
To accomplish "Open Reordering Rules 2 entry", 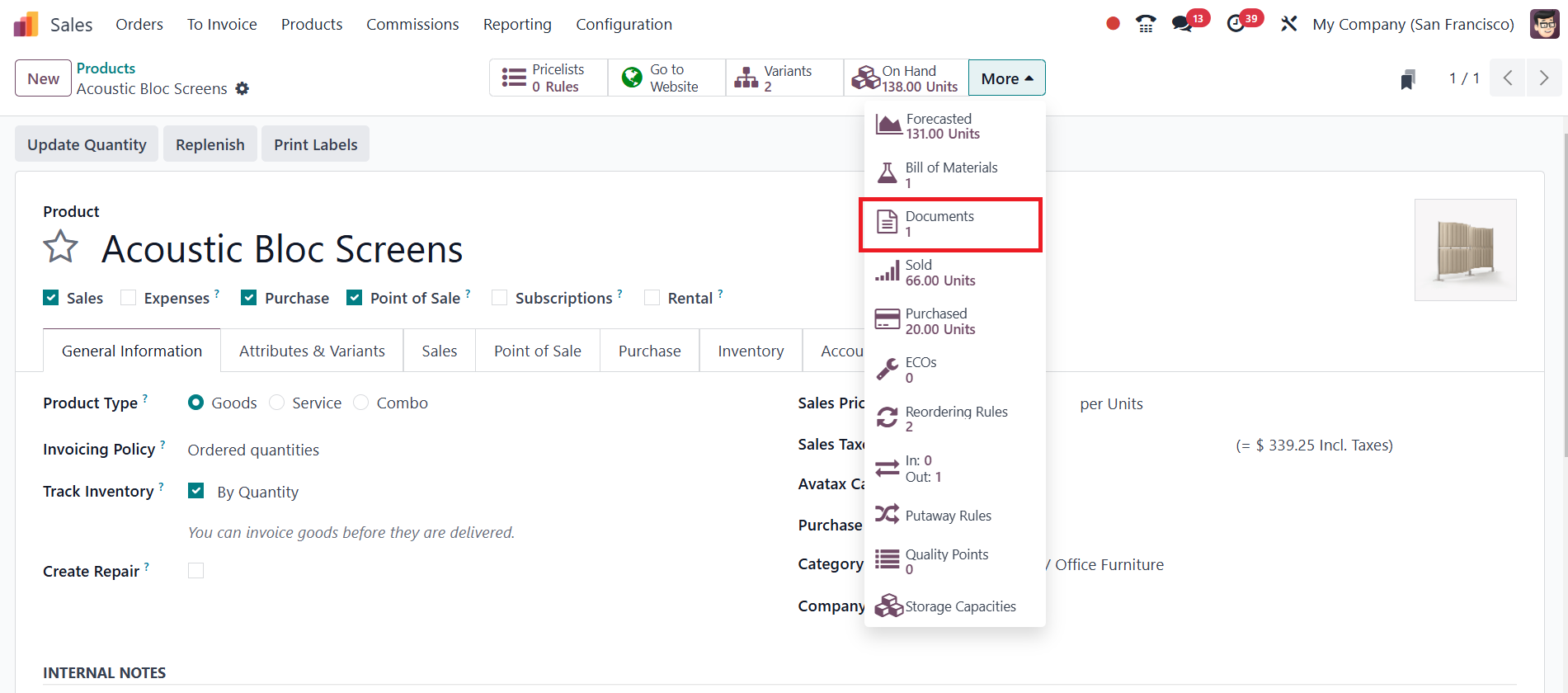I will click(x=954, y=418).
